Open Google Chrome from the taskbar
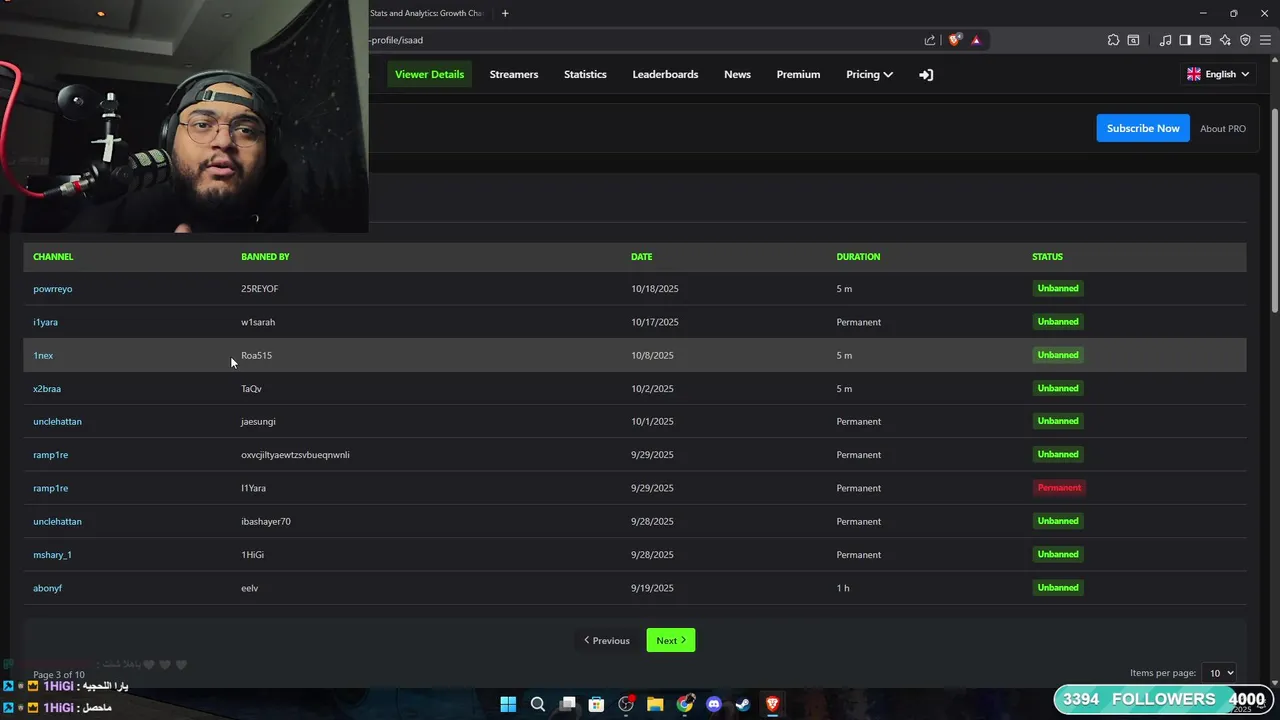Viewport: 1280px width, 720px height. [685, 704]
